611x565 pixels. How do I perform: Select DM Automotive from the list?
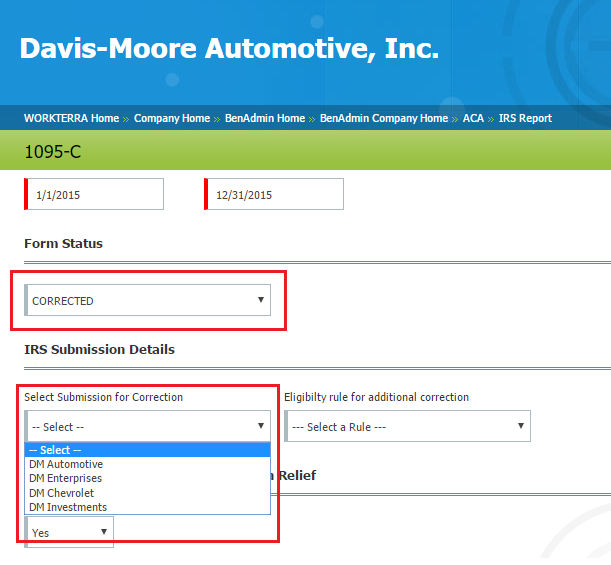coord(66,464)
